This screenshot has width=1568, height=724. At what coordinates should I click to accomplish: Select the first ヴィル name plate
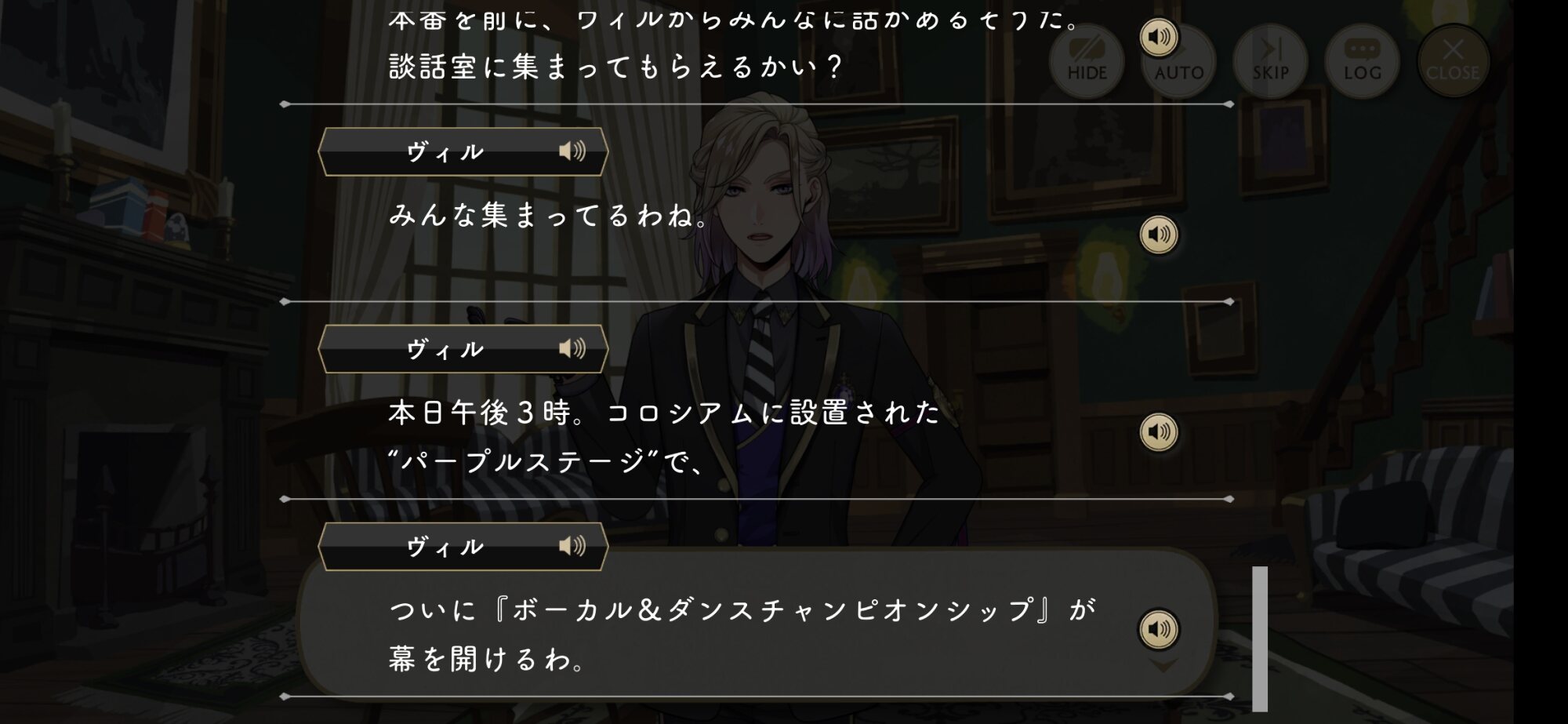(x=463, y=151)
